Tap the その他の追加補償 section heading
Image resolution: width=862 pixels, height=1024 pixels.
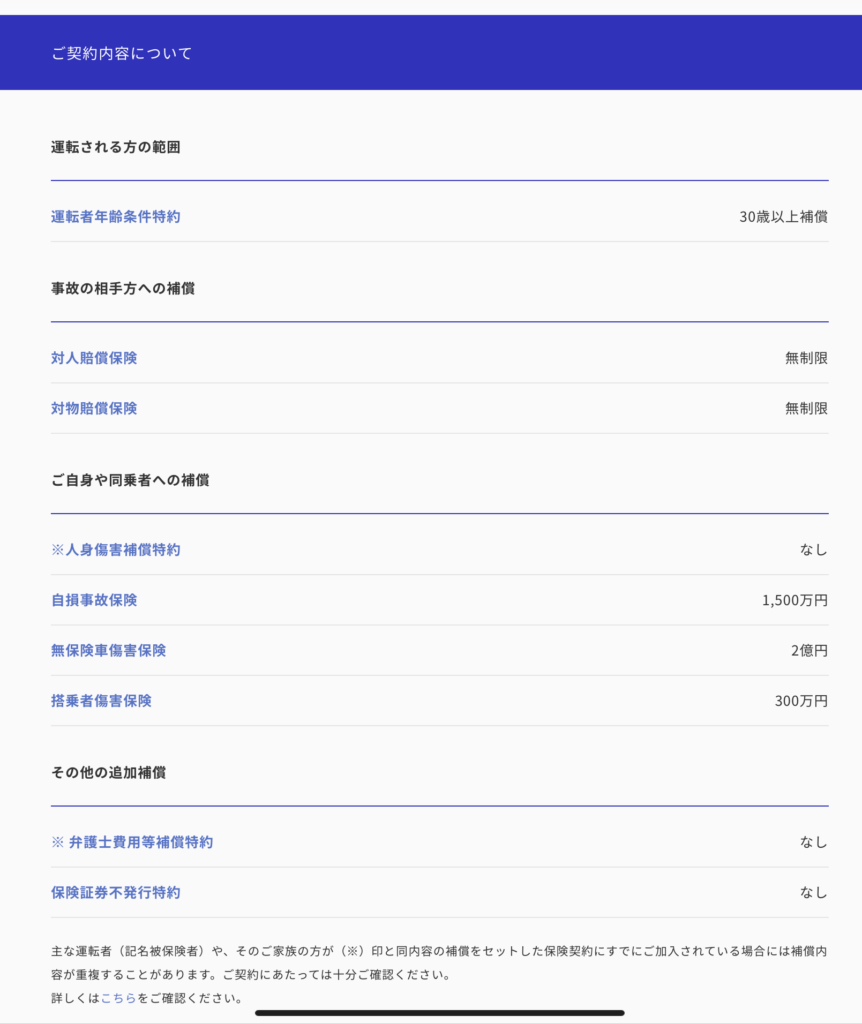click(108, 773)
